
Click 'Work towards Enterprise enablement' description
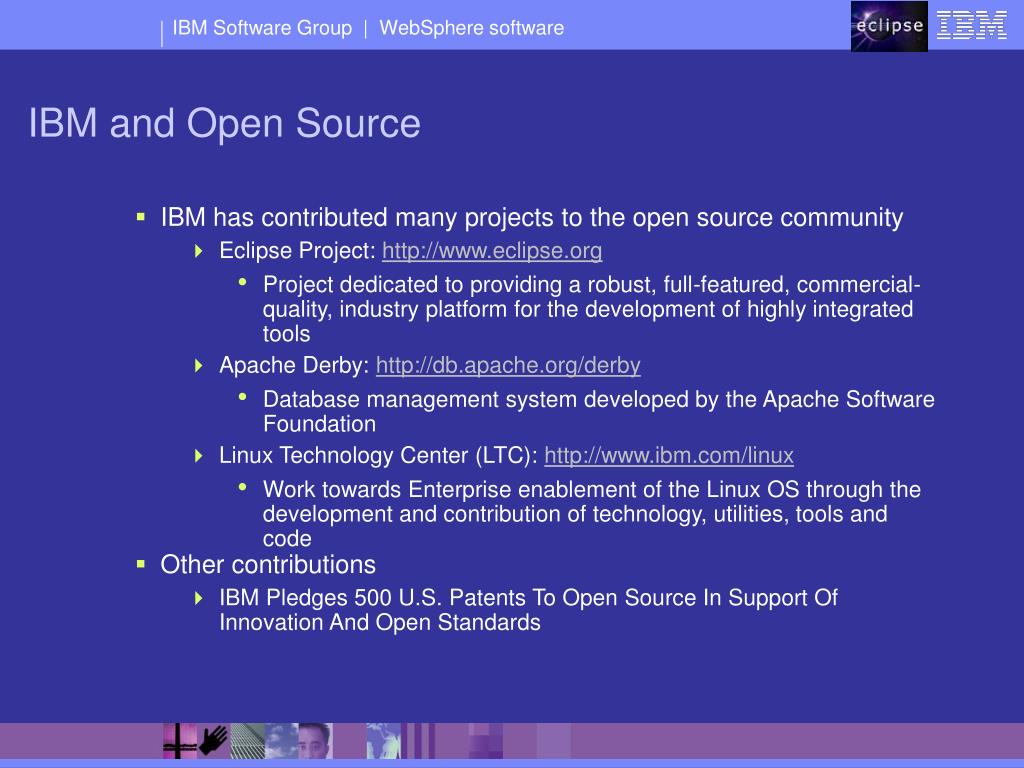592,514
